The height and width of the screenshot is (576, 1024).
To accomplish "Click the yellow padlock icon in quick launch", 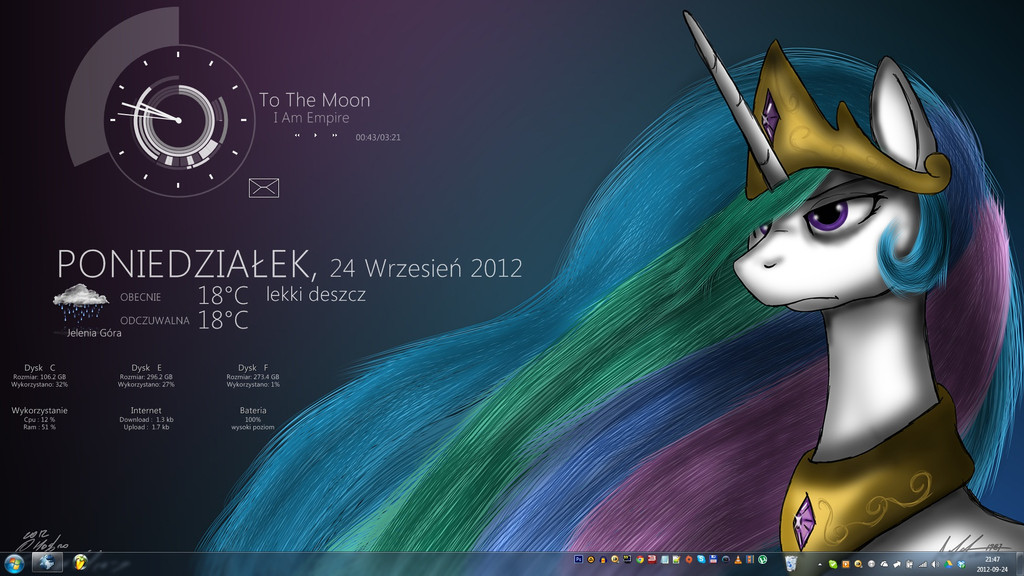I will (603, 560).
